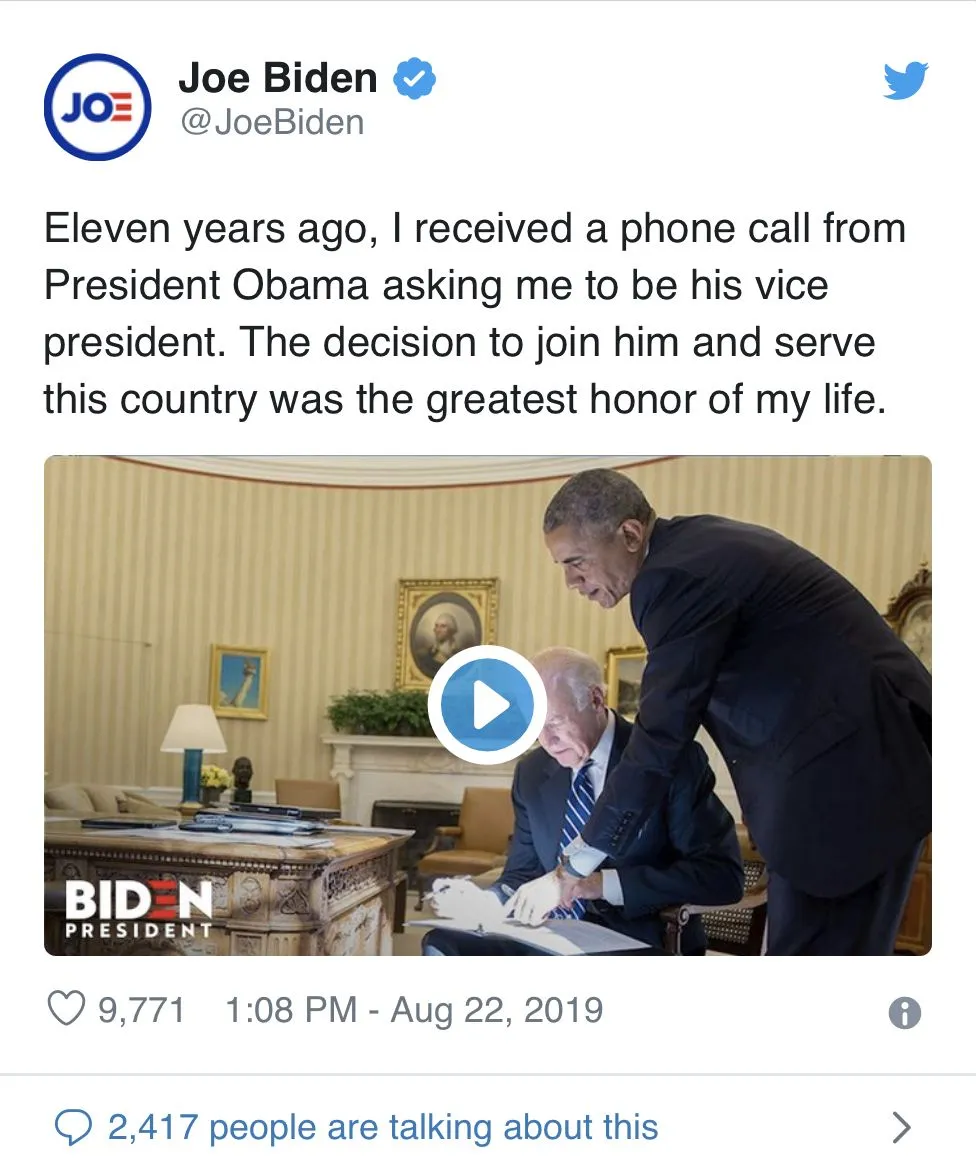Viewport: 976px width, 1162px height.
Task: Open the 1:08 PM - Aug 22, 2019 timestamp
Action: click(x=414, y=1009)
